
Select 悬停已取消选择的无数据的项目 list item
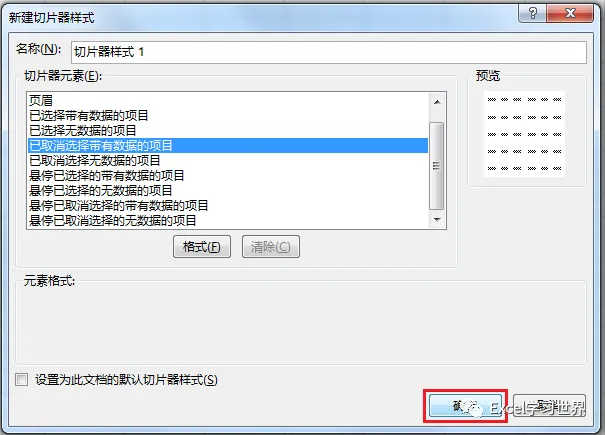click(x=228, y=221)
